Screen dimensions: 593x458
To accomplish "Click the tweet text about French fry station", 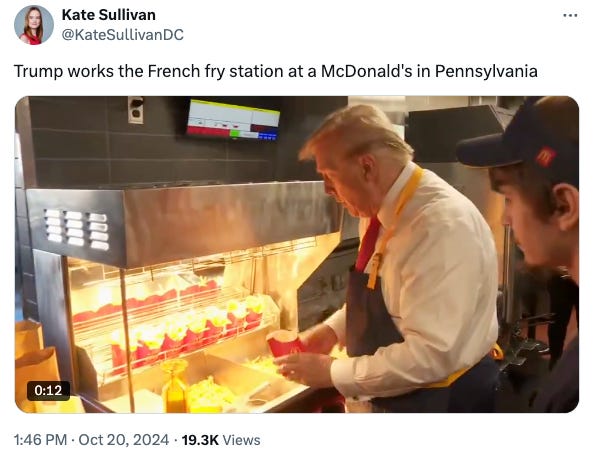I will coord(276,71).
